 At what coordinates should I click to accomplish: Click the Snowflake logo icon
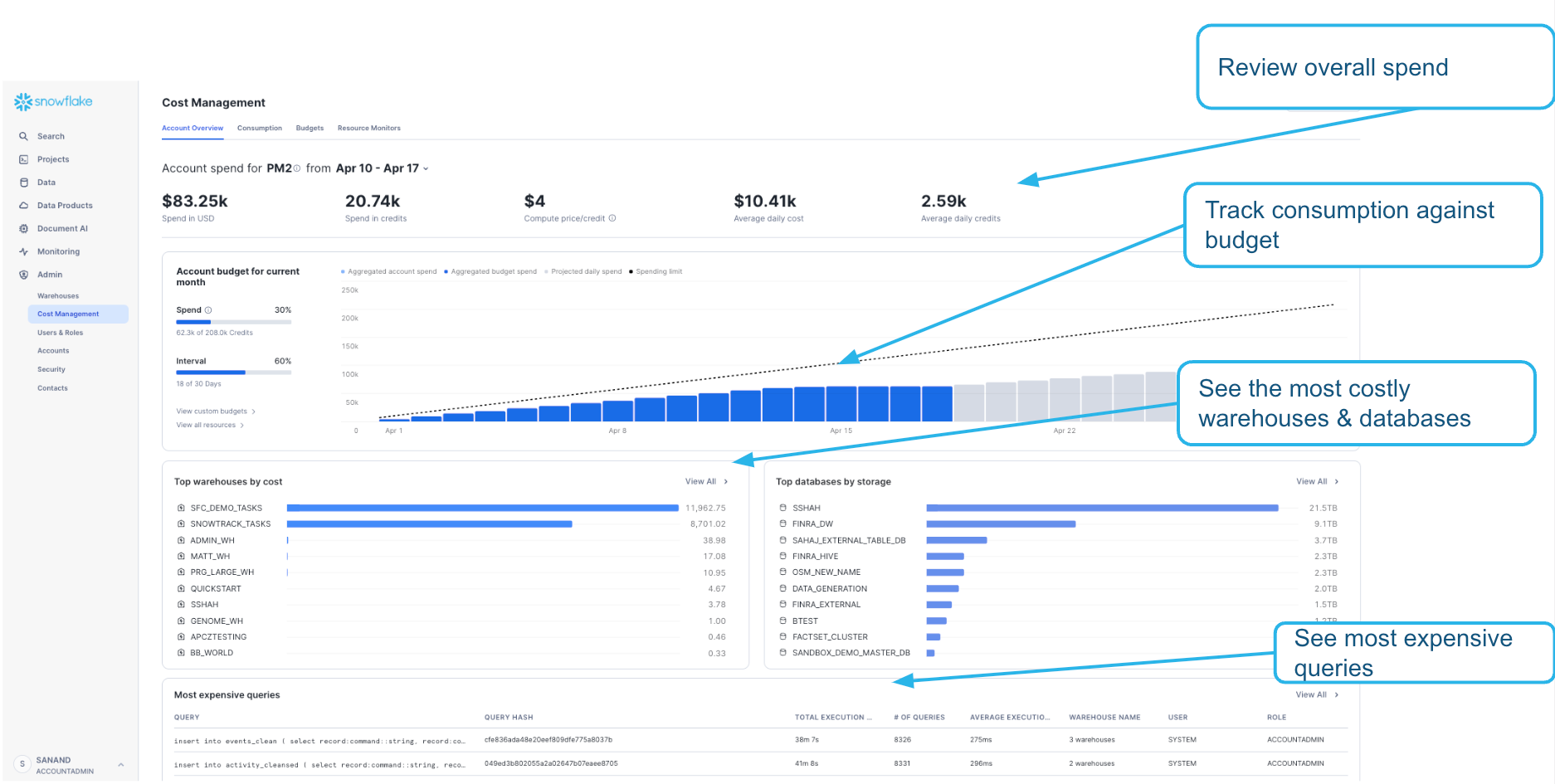(x=23, y=102)
